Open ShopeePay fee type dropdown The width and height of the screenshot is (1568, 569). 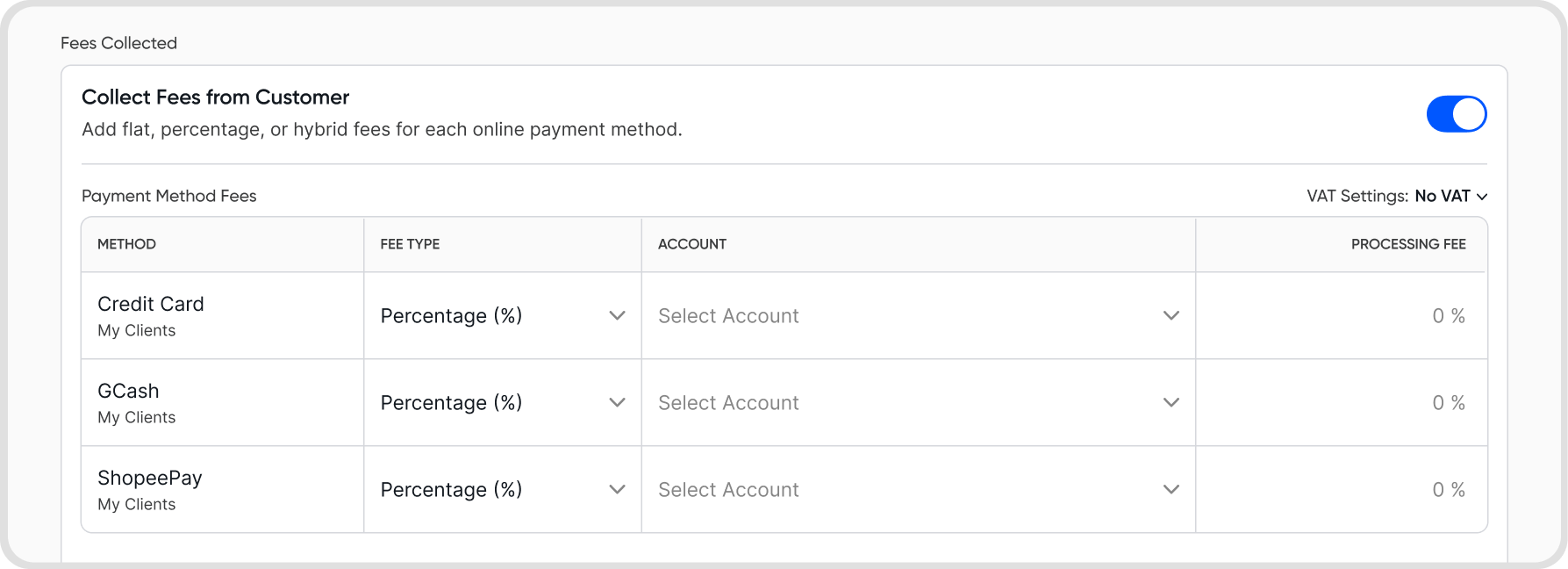pyautogui.click(x=502, y=490)
